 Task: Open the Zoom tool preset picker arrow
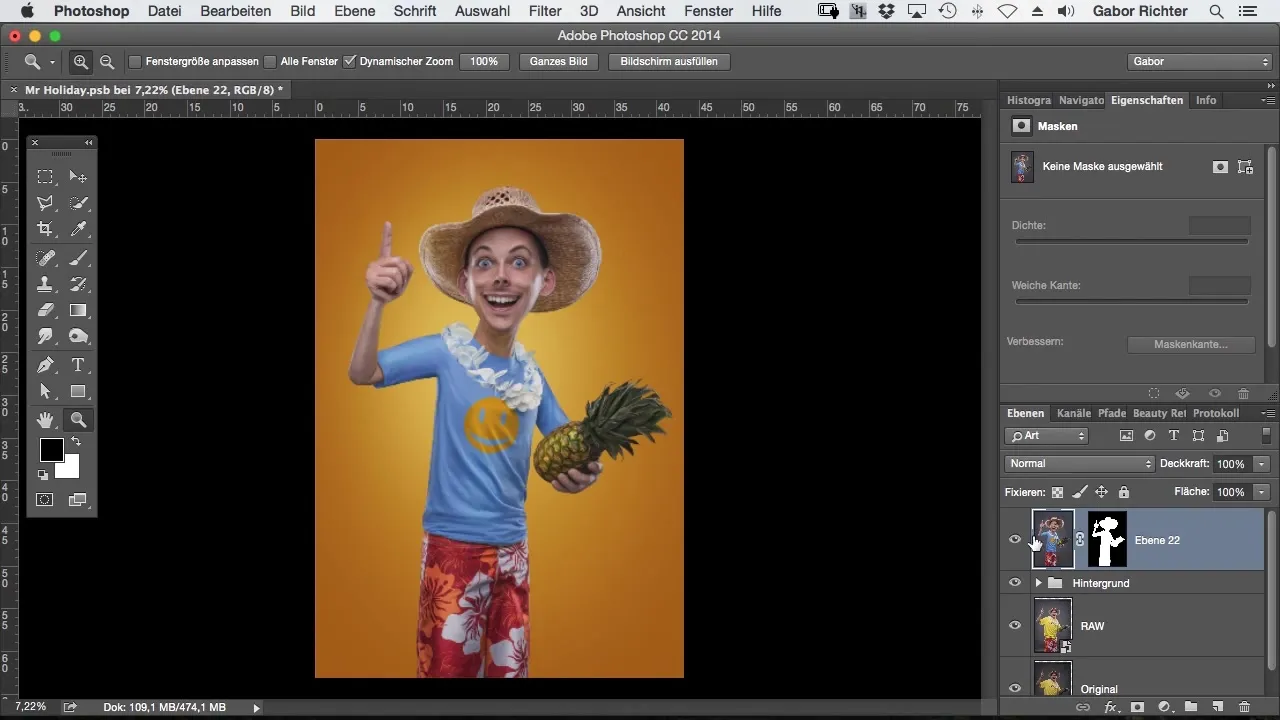pos(52,62)
